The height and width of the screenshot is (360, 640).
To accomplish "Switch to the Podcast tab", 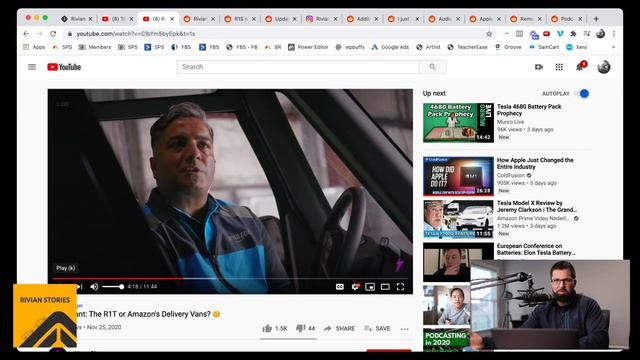I will (567, 19).
